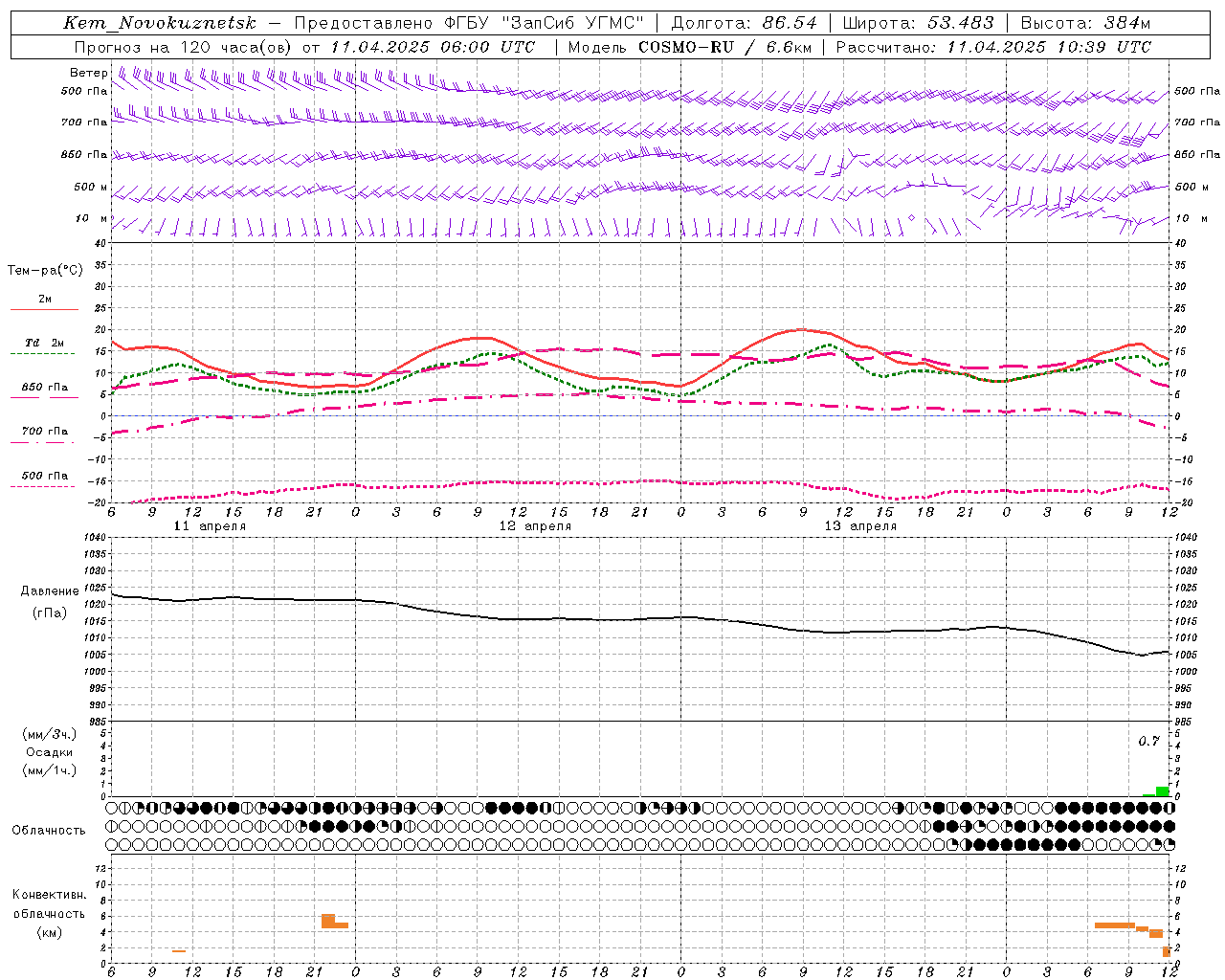
Task: Click the 11 апреля date label
Action: [210, 526]
